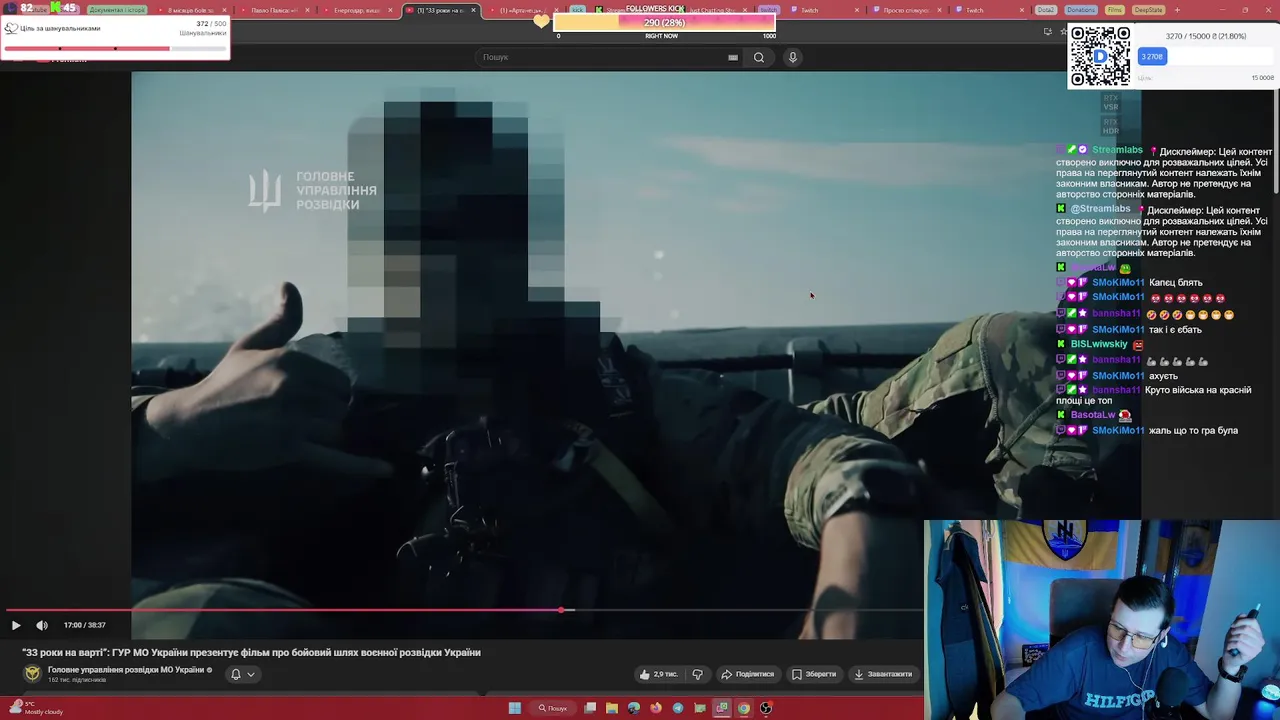Switch to 'Просто спілкуєм' Twitch tab
The width and height of the screenshot is (1280, 720).
(x=905, y=10)
